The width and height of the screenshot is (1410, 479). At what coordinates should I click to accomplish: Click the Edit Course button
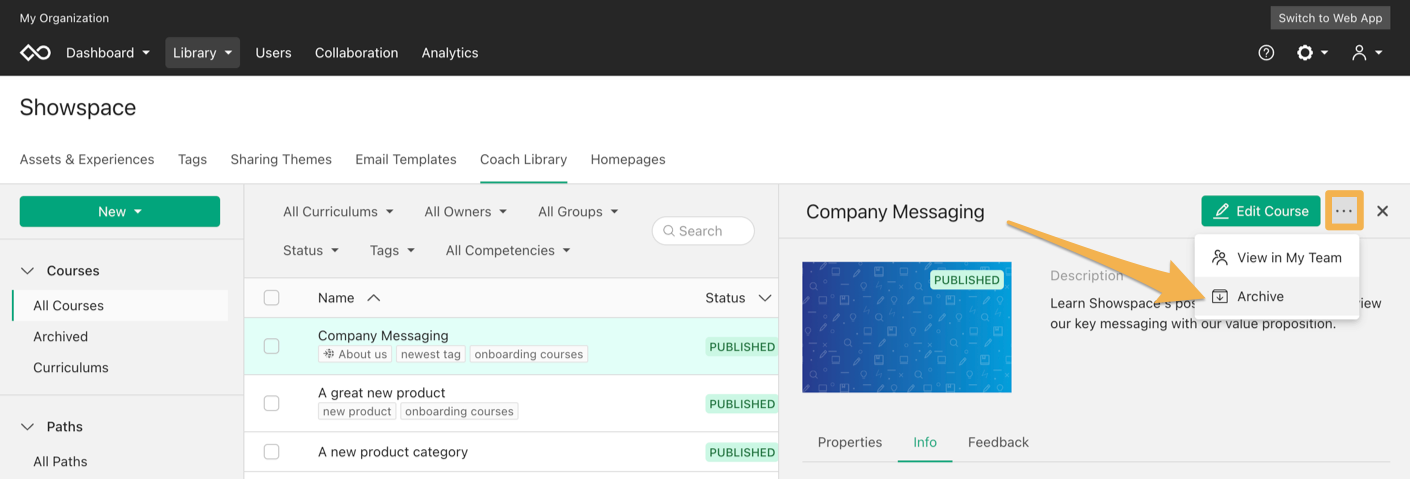1261,211
